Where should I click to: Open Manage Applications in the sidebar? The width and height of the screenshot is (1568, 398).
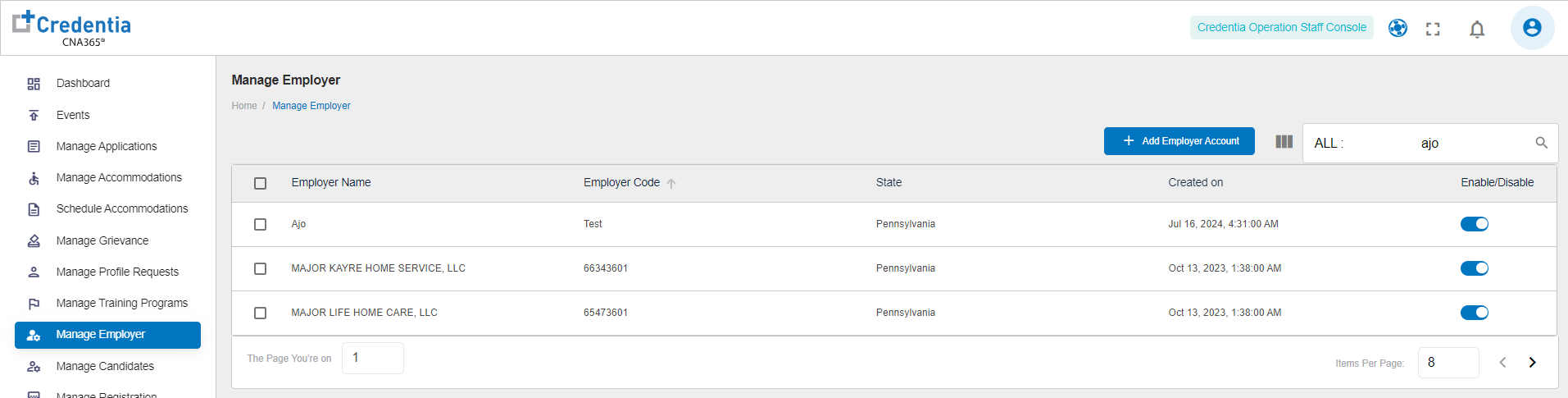(107, 146)
